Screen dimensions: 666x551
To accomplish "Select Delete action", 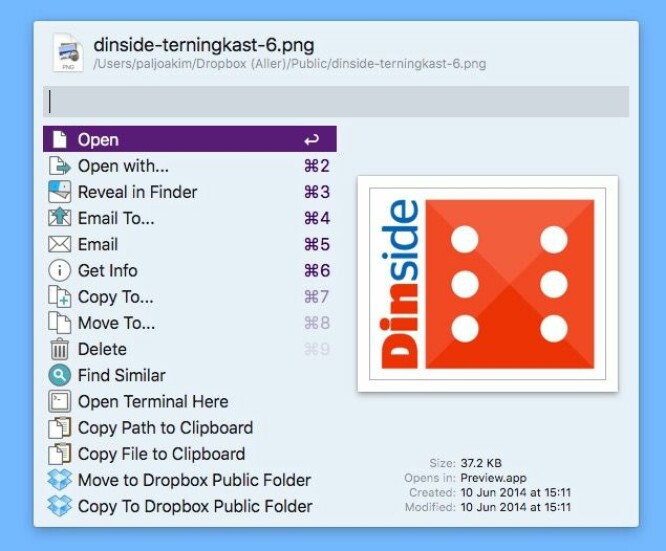I will 190,349.
